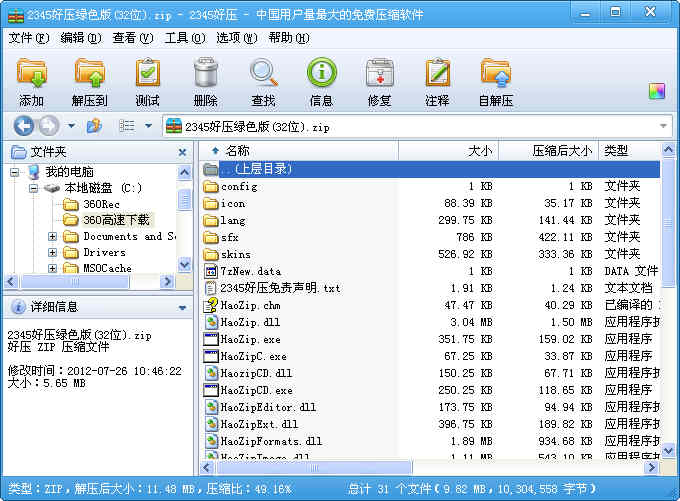This screenshot has height=501, width=680.
Task: Go up one folder level icon
Action: [x=94, y=126]
